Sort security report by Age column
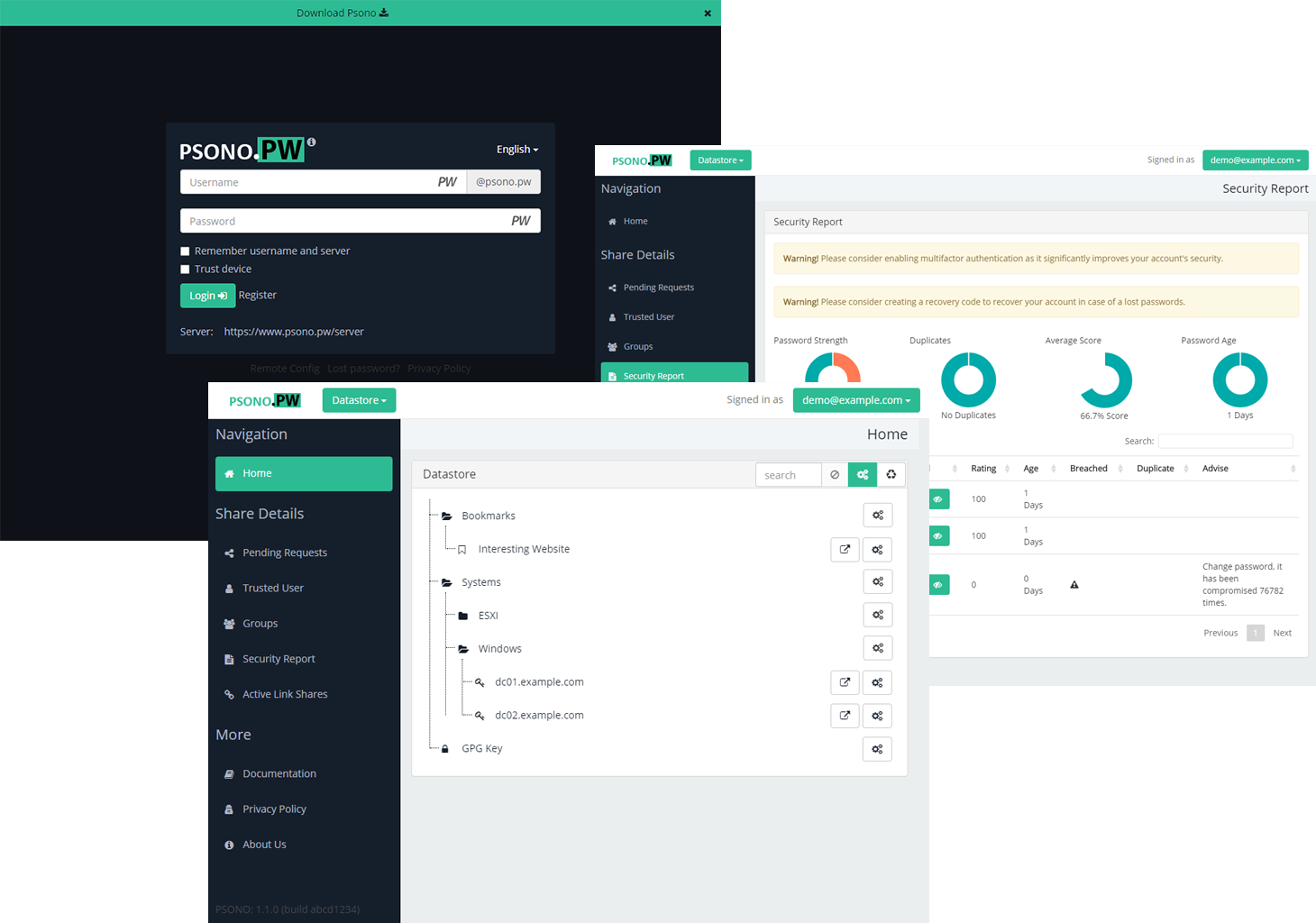The width and height of the screenshot is (1316, 923). pyautogui.click(x=1037, y=469)
